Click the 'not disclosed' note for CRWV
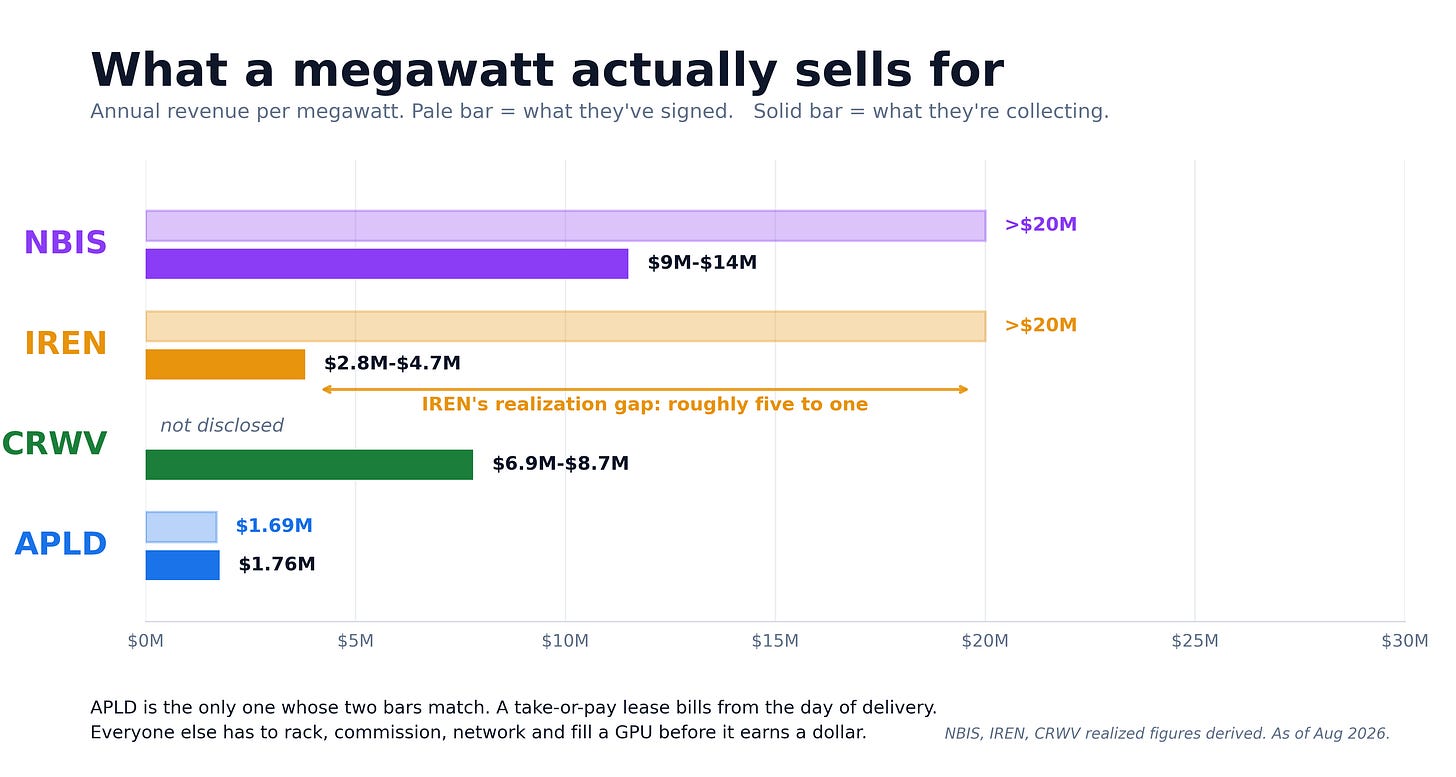1456x777 pixels. [222, 426]
